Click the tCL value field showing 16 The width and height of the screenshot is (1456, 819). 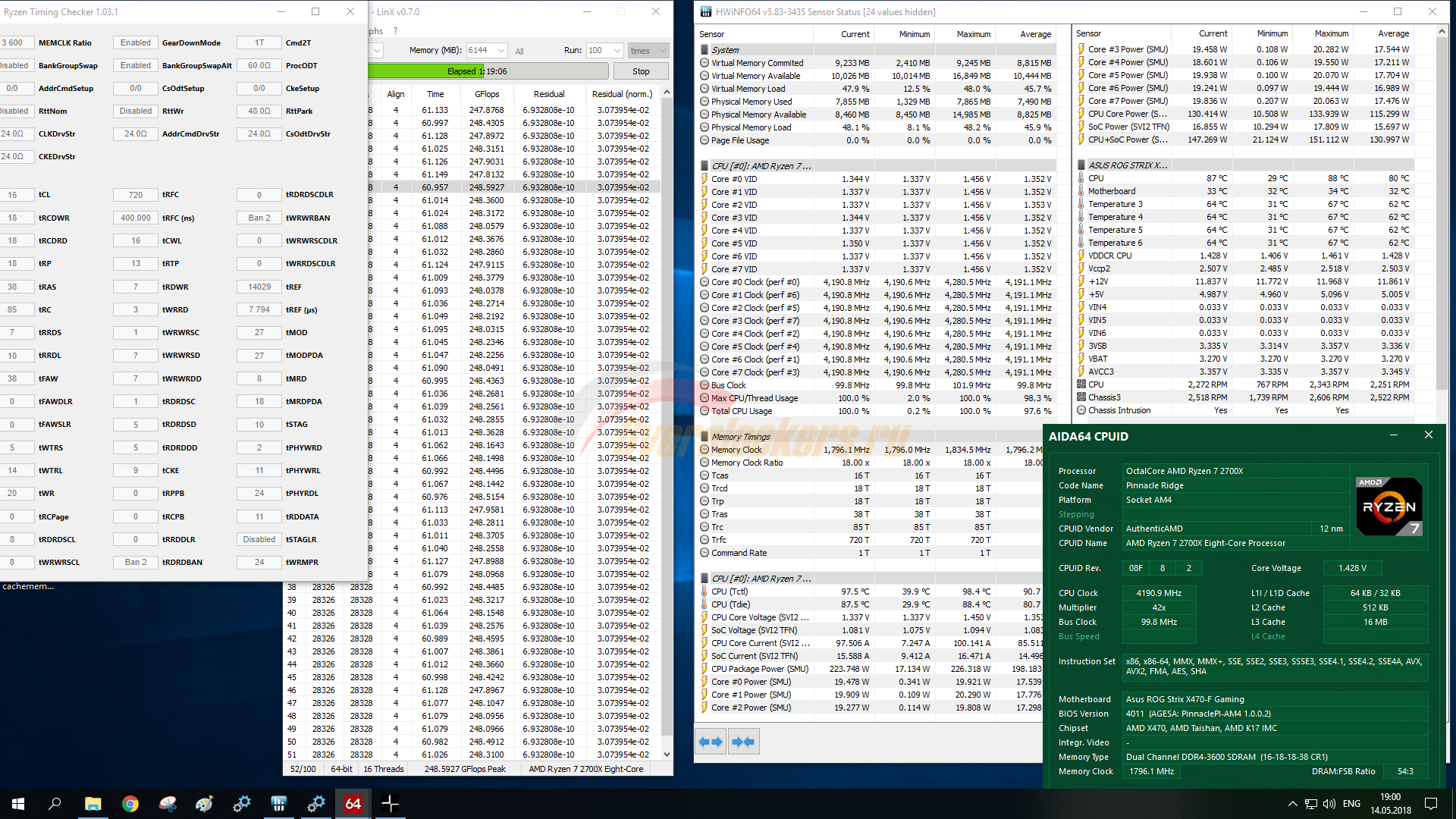(13, 195)
